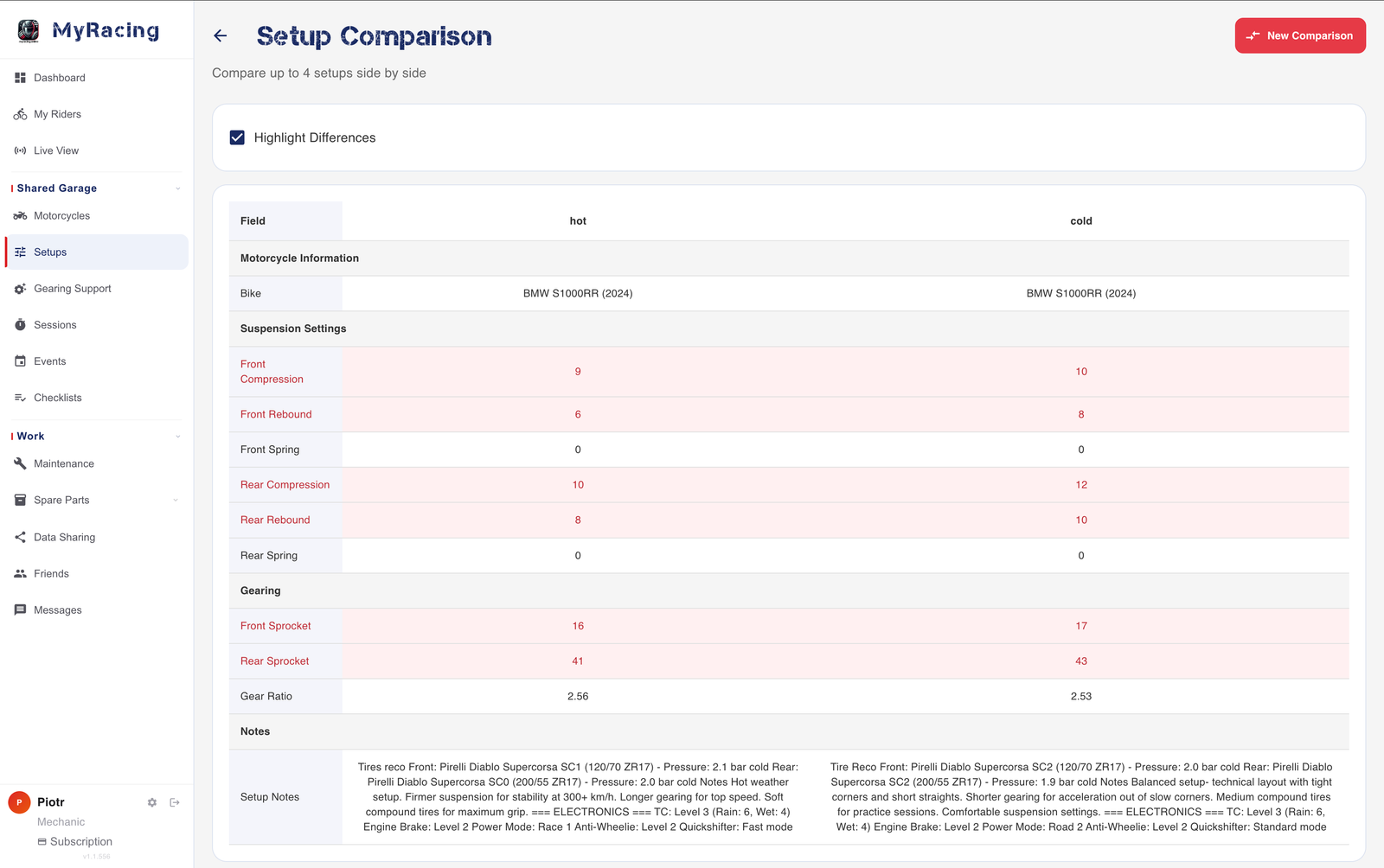Click the Rear Compression value 12
Viewport: 1384px width, 868px height.
point(1081,485)
